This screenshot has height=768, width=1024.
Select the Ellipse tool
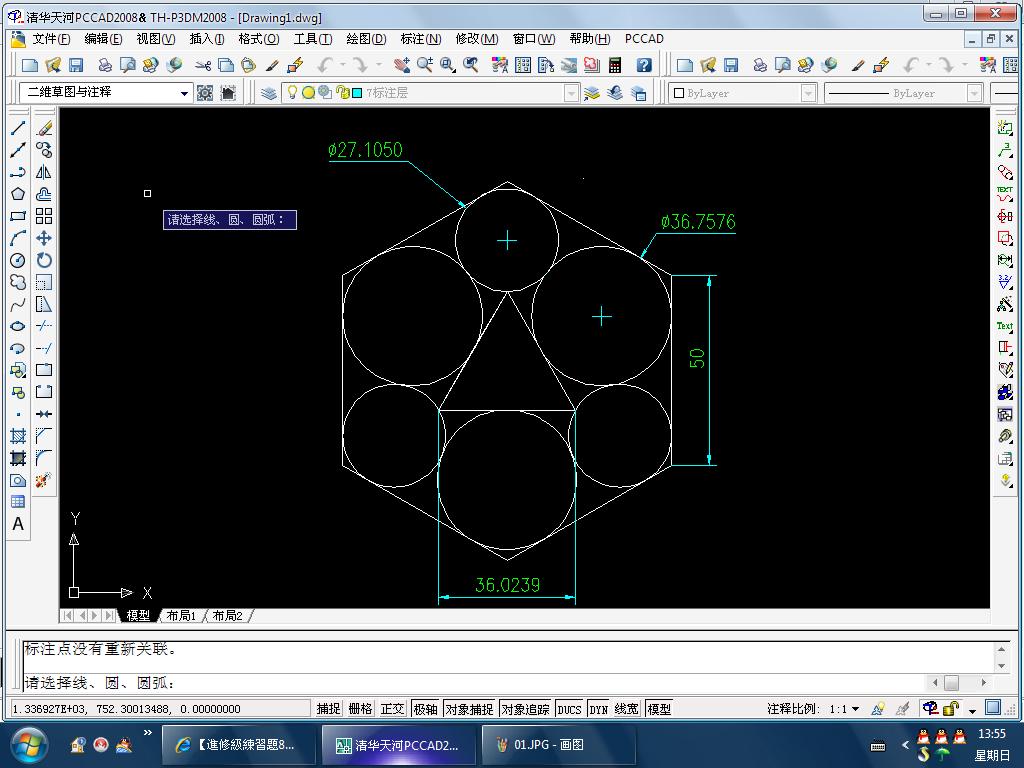[18, 326]
